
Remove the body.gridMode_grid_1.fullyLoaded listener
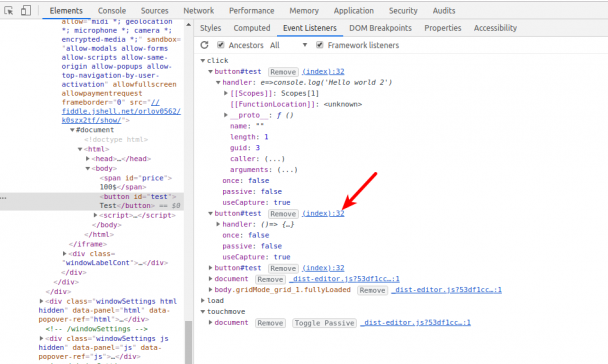pos(372,290)
